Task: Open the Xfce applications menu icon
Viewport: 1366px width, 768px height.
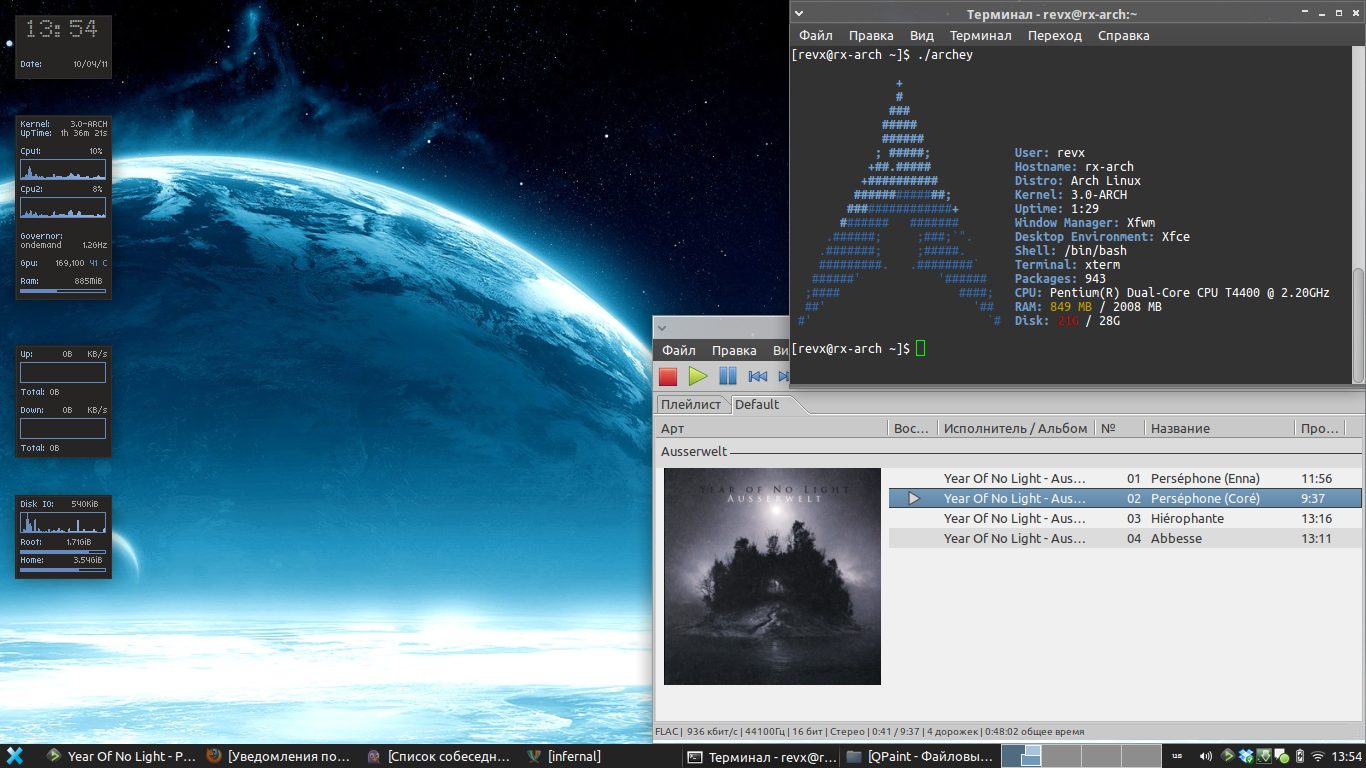Action: pyautogui.click(x=15, y=756)
